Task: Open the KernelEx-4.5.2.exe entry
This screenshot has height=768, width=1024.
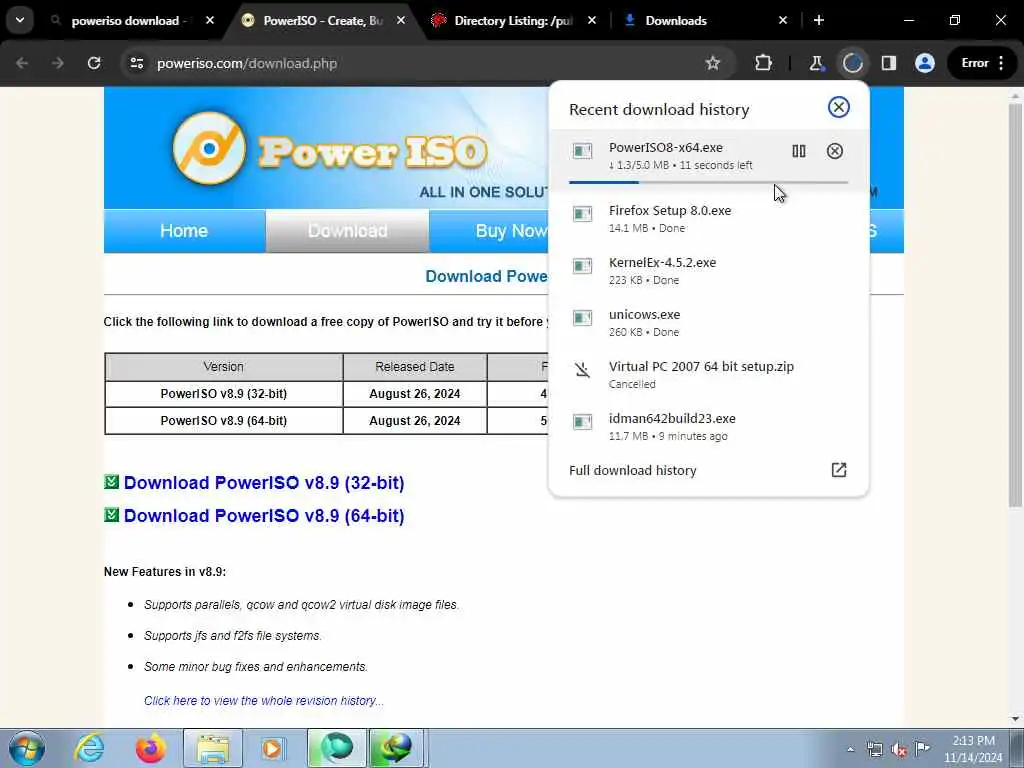Action: pos(709,270)
